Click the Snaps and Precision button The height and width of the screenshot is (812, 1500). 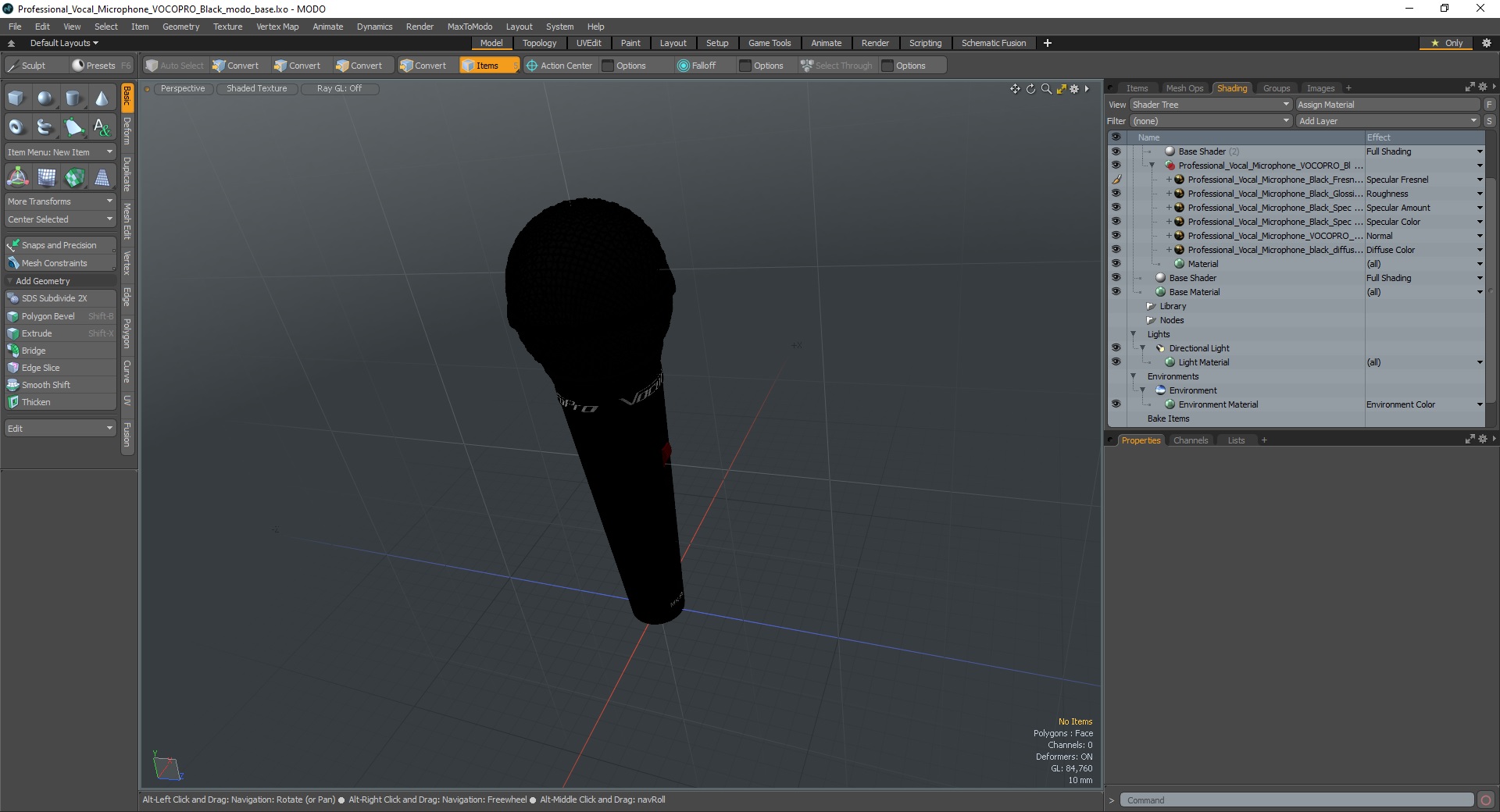point(59,245)
